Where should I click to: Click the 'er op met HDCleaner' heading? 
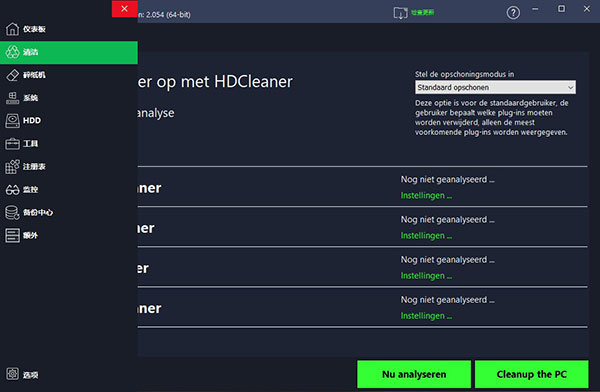pyautogui.click(x=215, y=82)
